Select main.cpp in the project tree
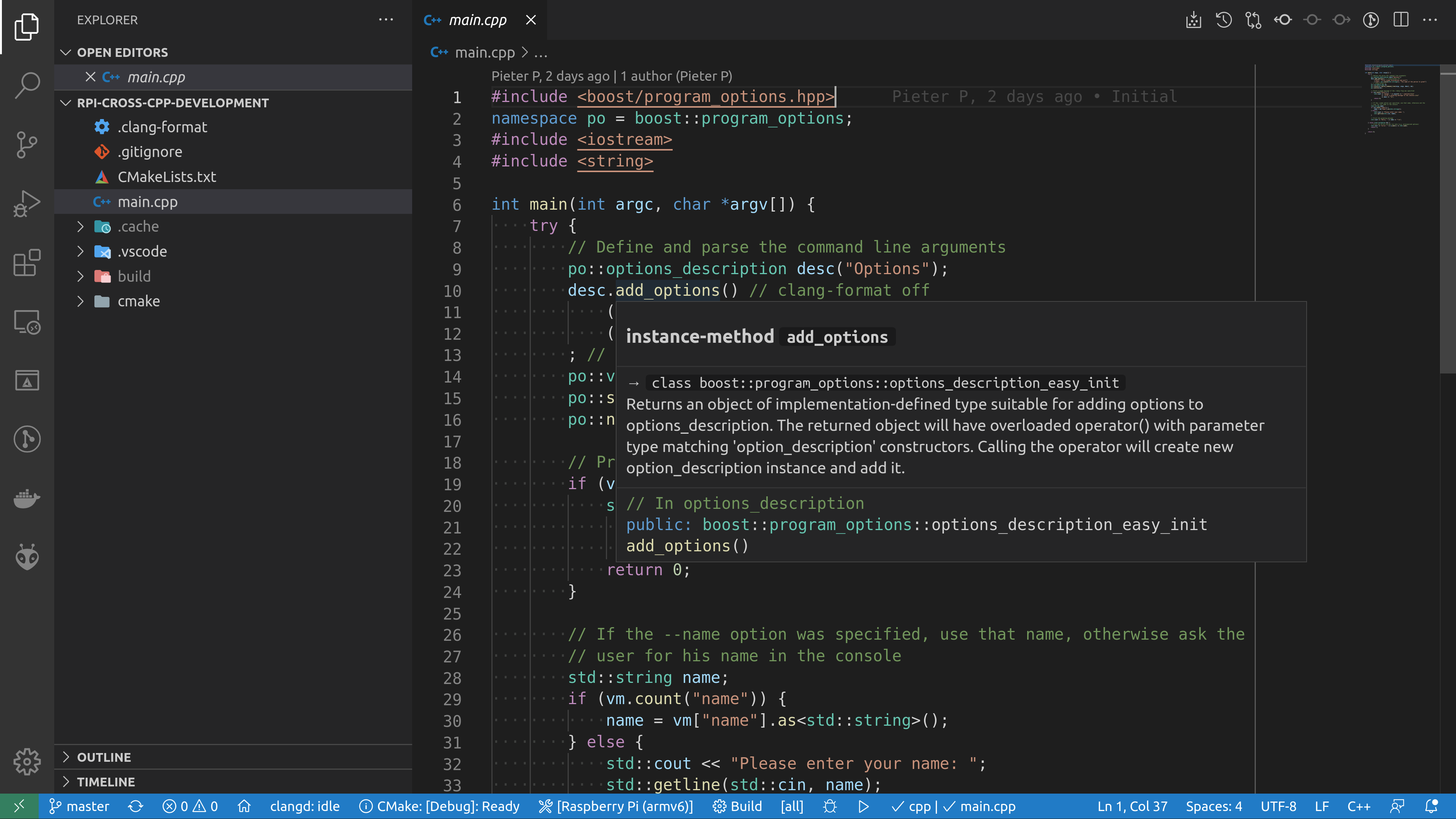The image size is (1456, 819). click(233, 202)
